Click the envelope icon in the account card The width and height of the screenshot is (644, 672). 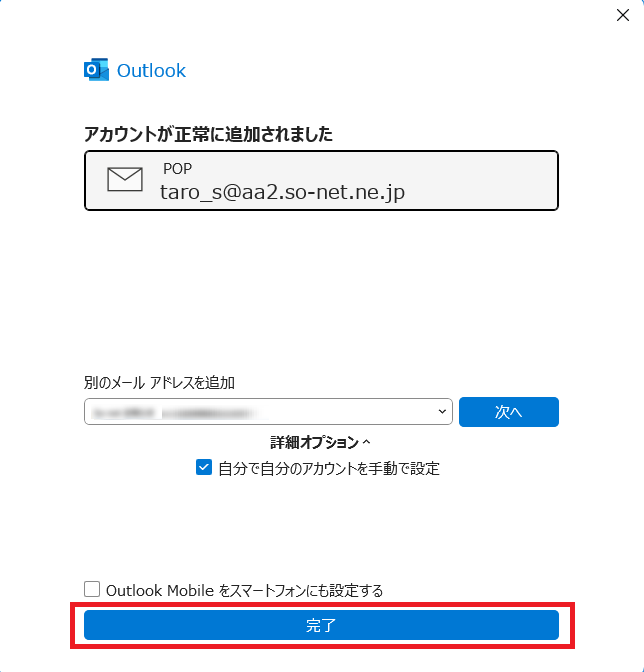click(x=125, y=179)
